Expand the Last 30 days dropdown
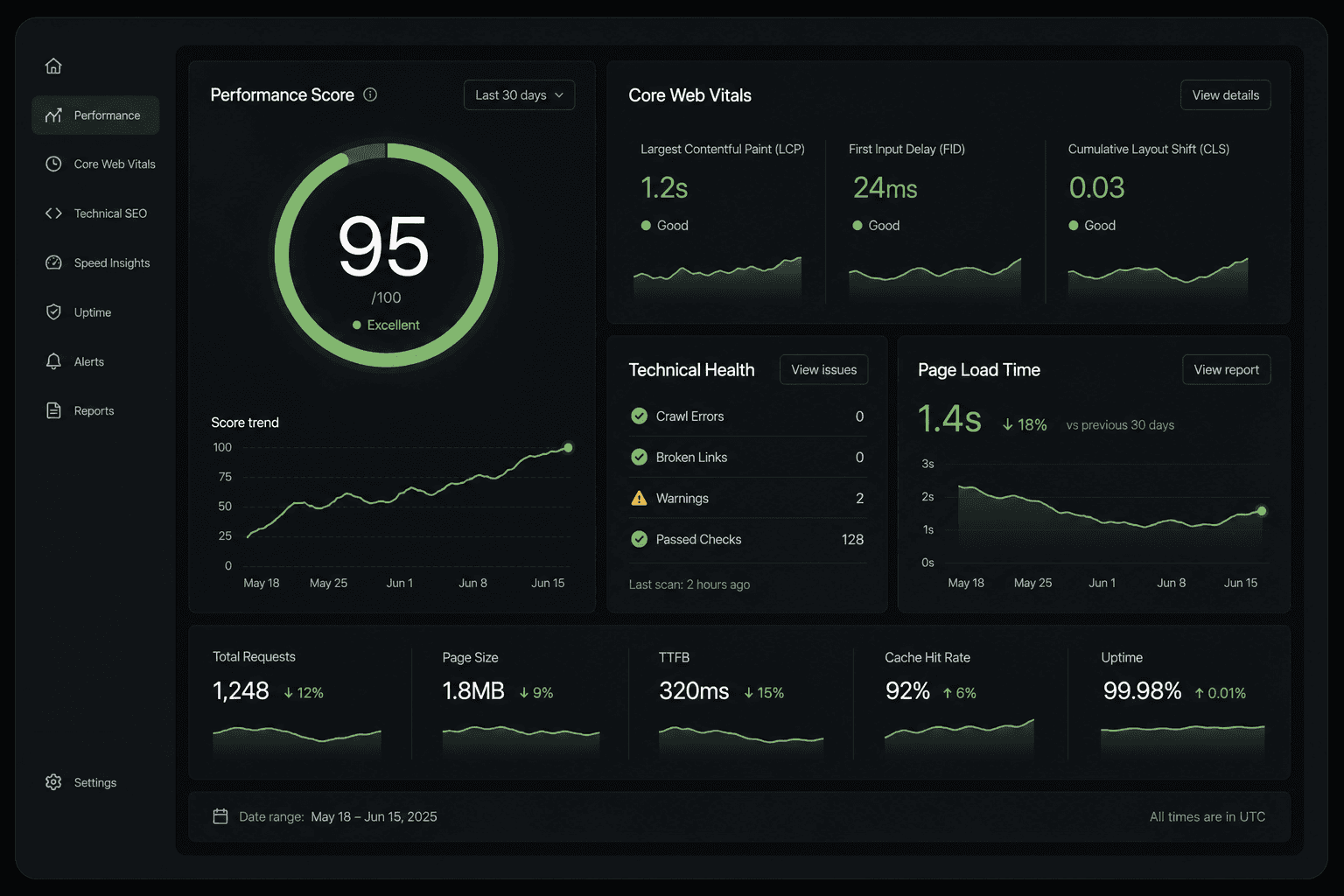1344x896 pixels. click(x=519, y=95)
